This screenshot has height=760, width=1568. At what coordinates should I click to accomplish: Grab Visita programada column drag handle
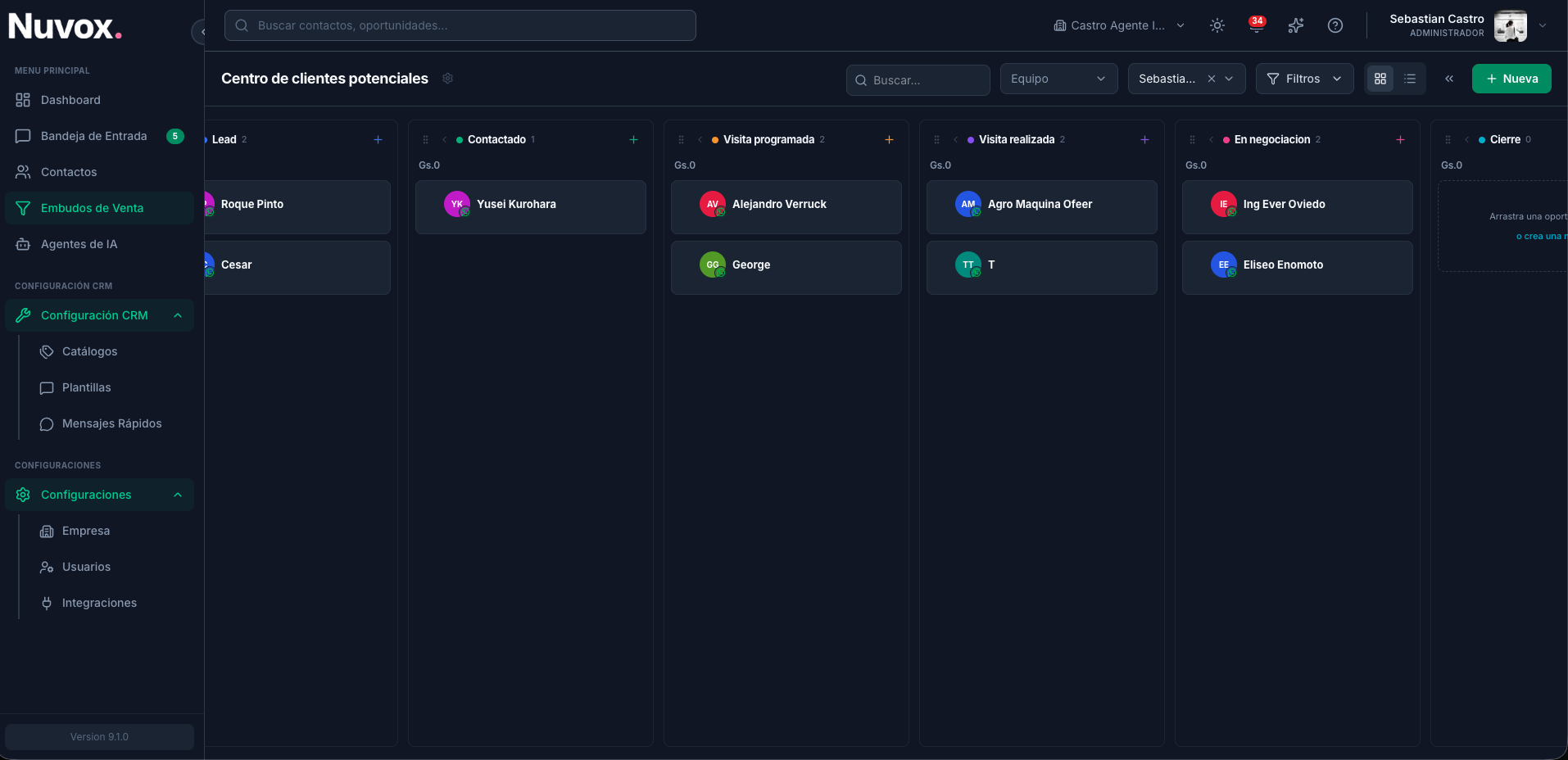(x=681, y=140)
